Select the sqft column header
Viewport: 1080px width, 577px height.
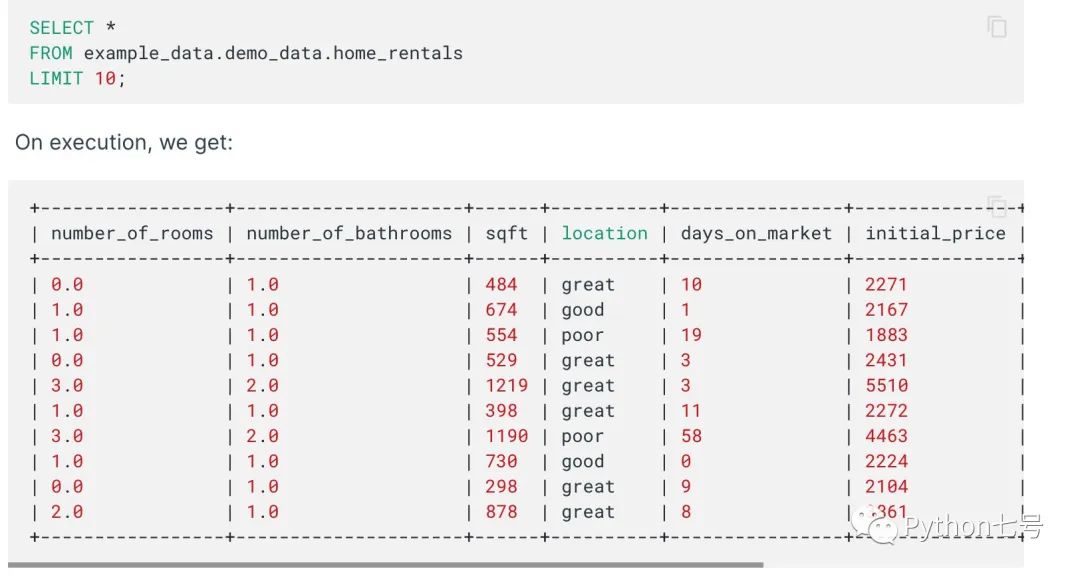506,233
